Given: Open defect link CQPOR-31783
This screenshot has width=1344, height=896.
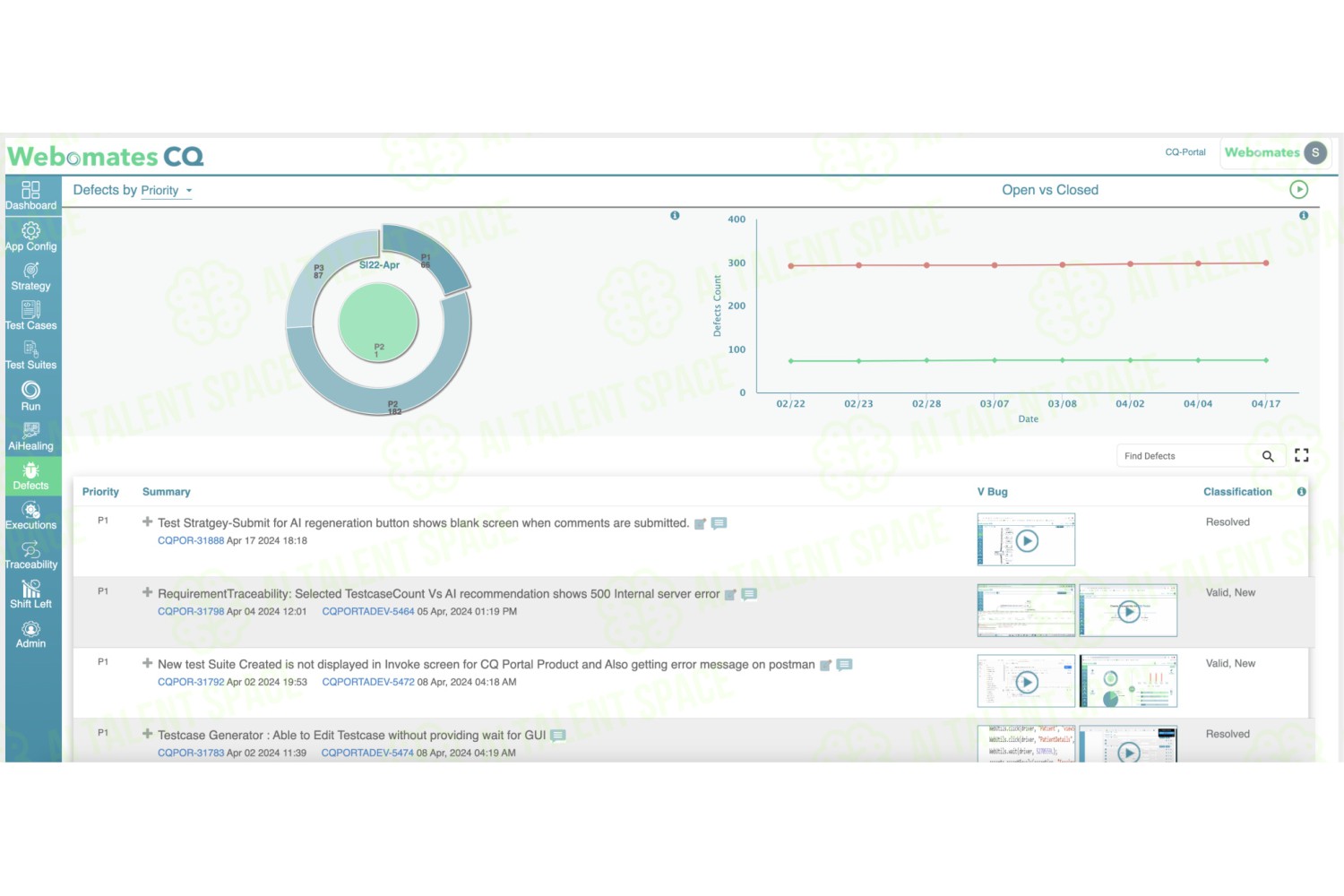Looking at the screenshot, I should click(x=191, y=754).
